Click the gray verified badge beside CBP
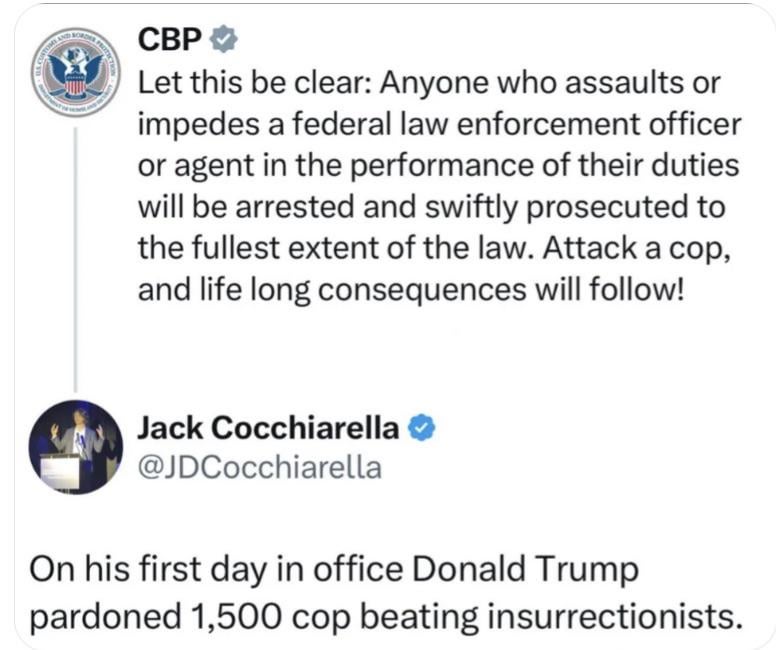Screen dimensions: 776x650 click(x=226, y=39)
